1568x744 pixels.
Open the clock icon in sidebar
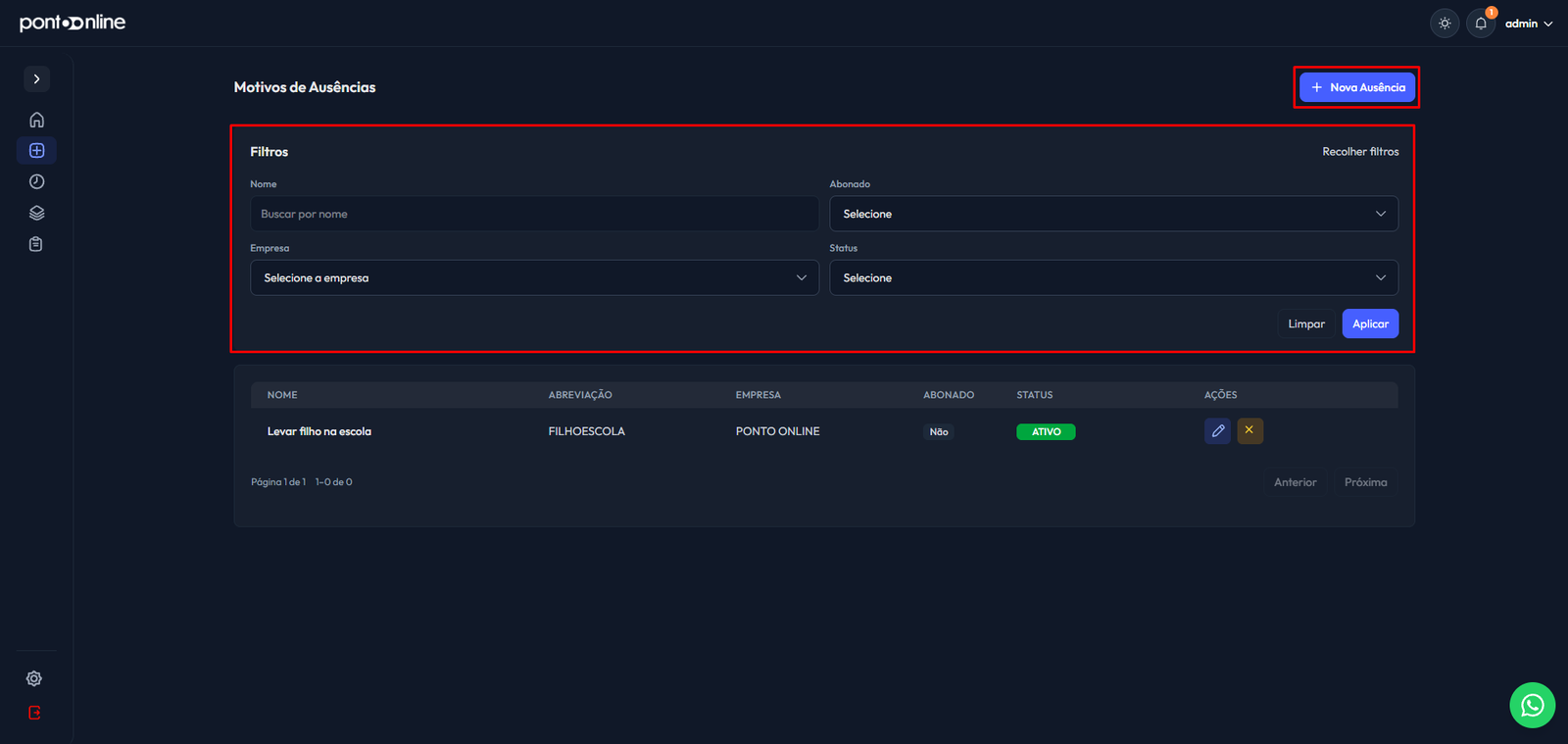[36, 181]
